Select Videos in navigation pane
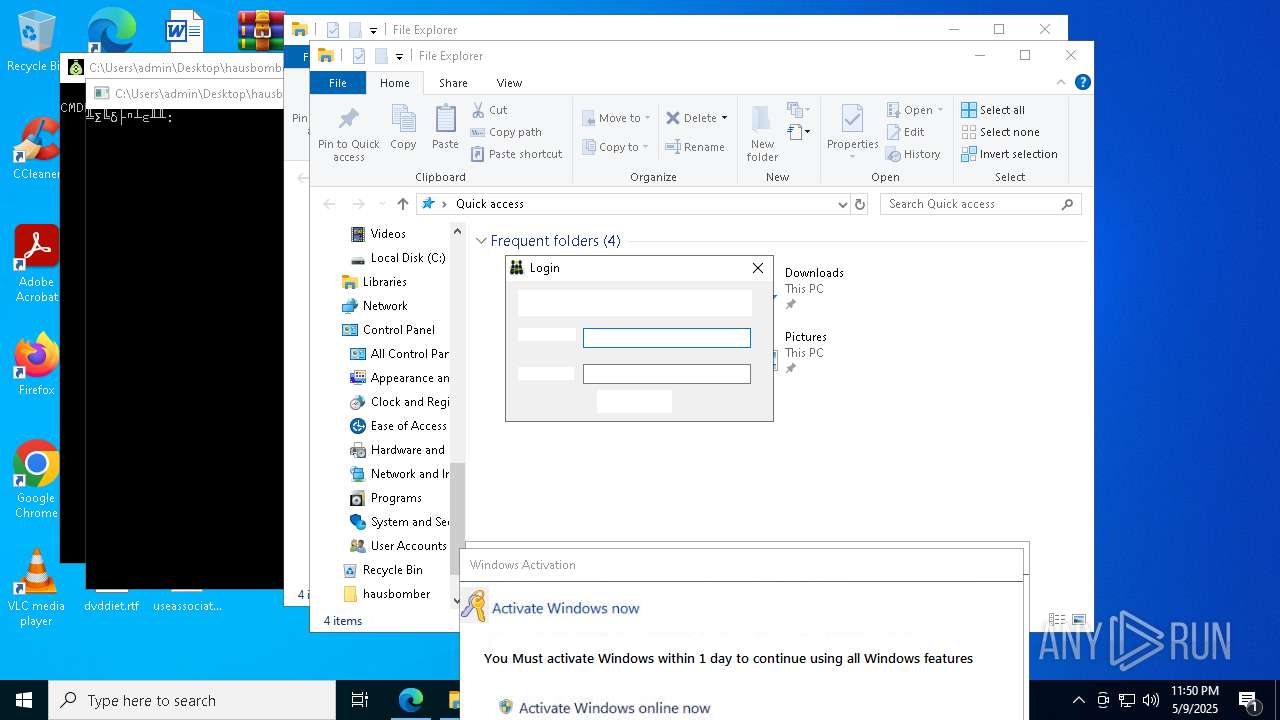Viewport: 1280px width, 720px height. 388,234
